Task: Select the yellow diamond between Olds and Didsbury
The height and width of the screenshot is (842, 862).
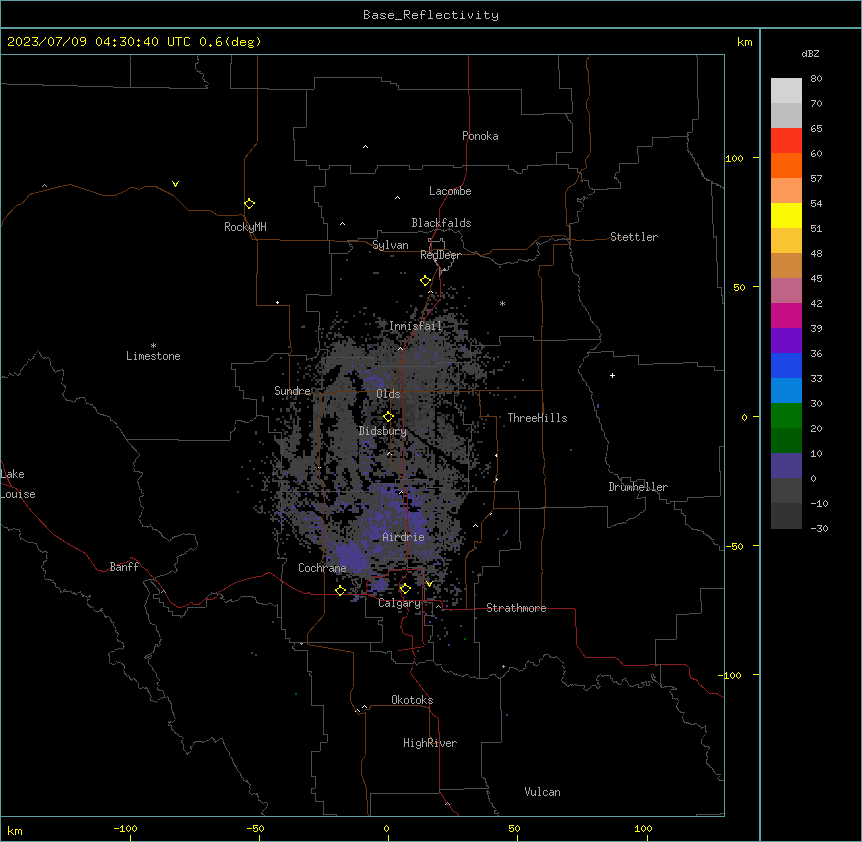Action: coord(388,417)
